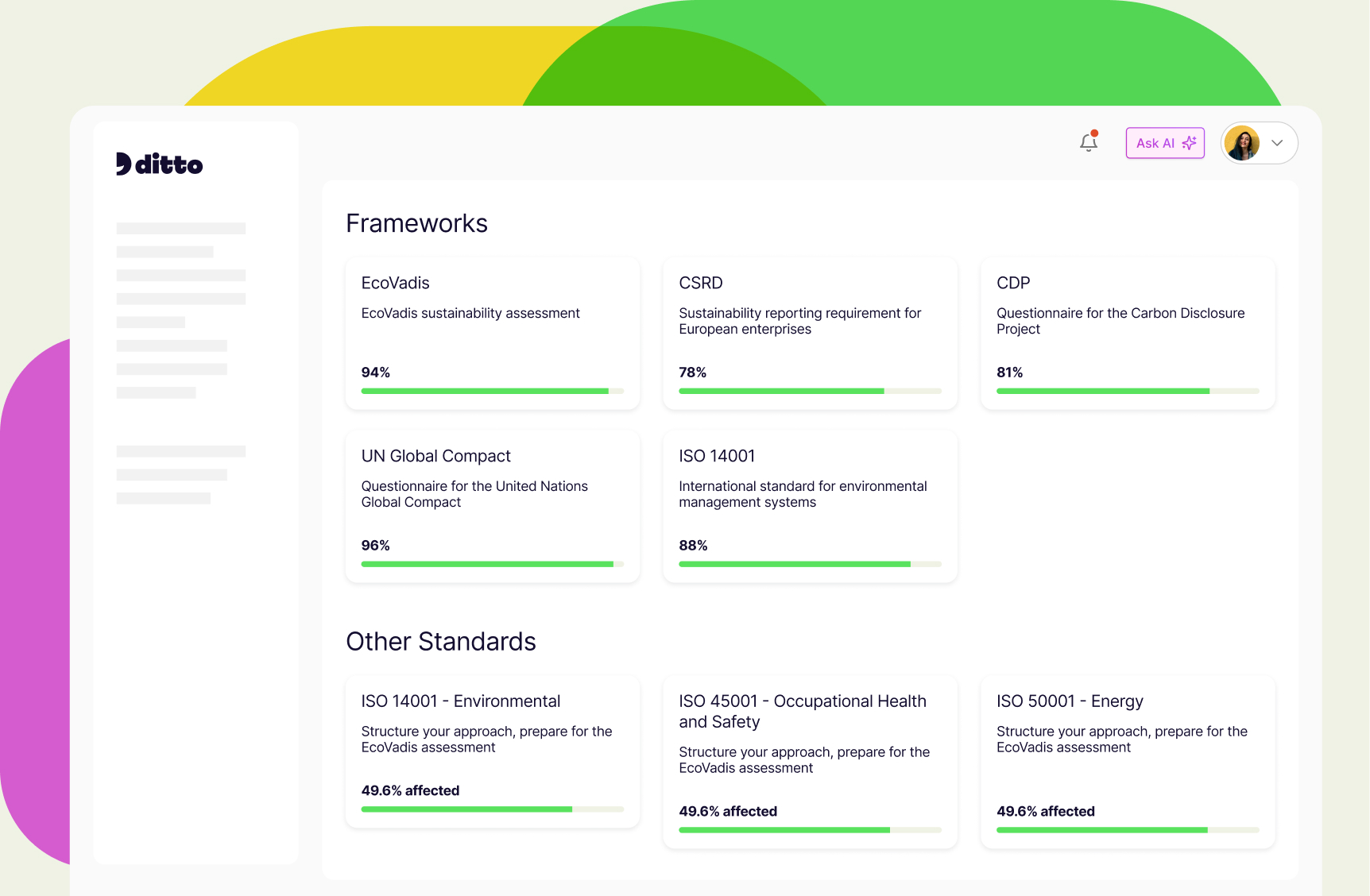The image size is (1370, 896).
Task: Click the '78%' value on CSRD
Action: [x=692, y=373]
